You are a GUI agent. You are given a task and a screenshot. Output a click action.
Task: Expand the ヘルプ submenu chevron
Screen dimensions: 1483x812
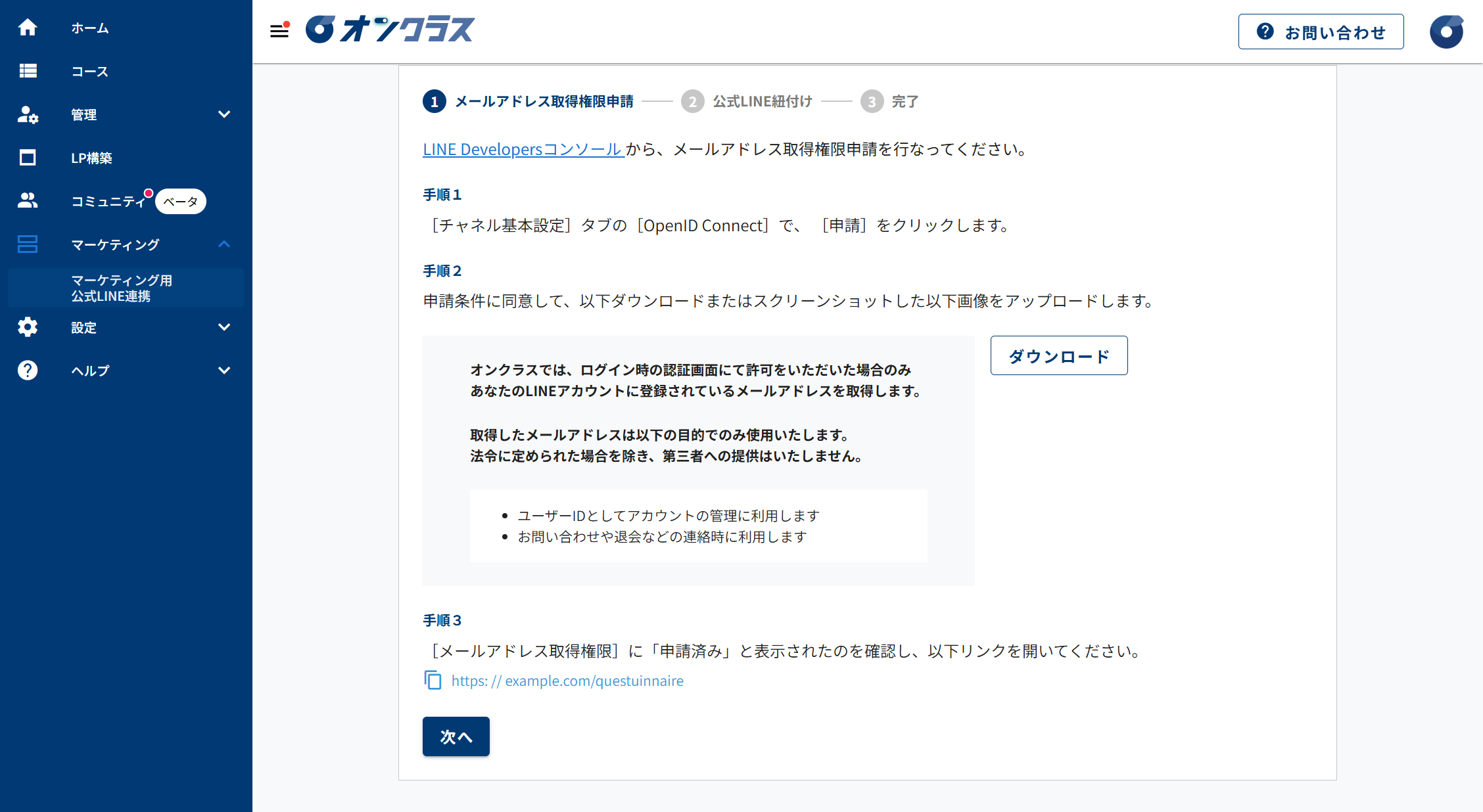click(224, 371)
